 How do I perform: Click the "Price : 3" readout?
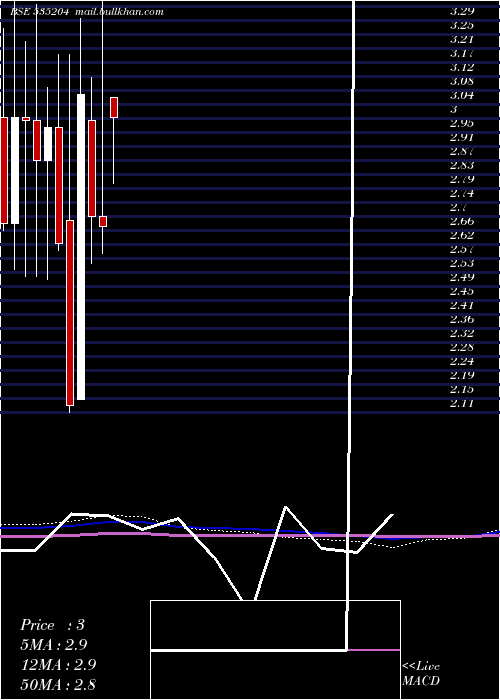tap(52, 625)
